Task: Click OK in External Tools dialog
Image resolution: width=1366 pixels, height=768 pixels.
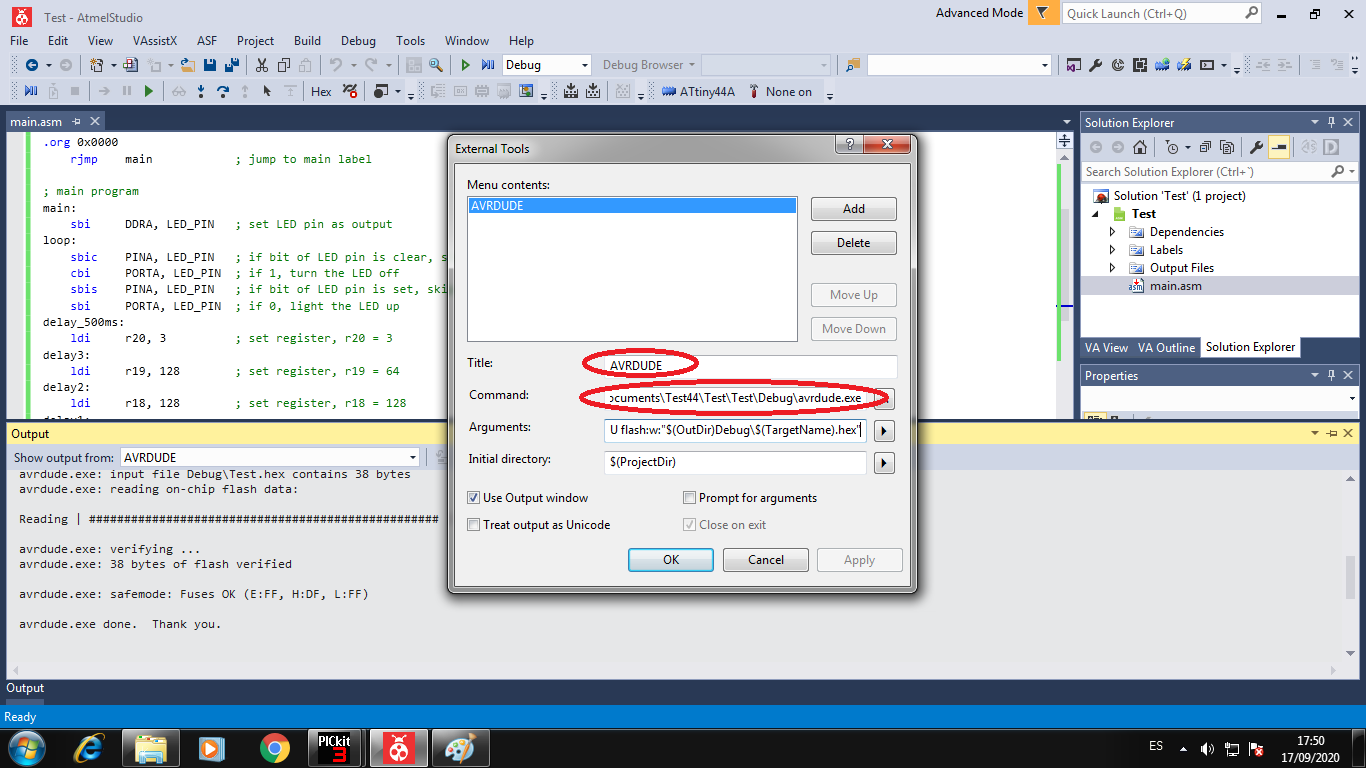Action: (x=671, y=560)
